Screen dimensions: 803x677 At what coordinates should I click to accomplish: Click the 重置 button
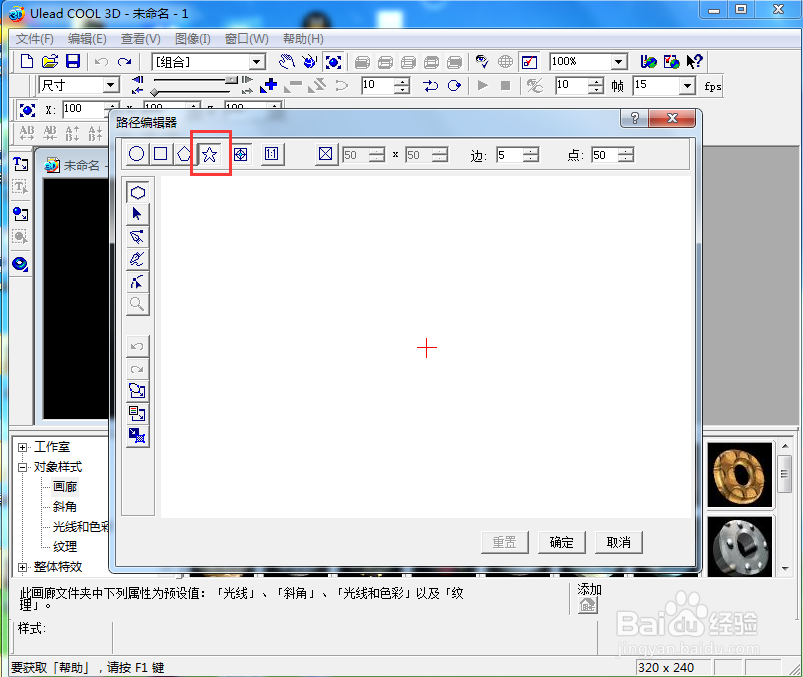coord(505,542)
